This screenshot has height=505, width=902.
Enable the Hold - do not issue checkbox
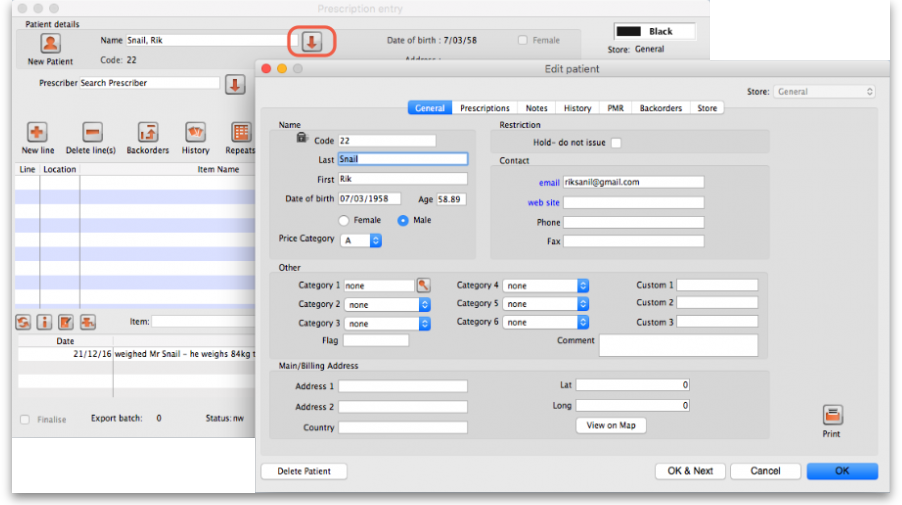tap(616, 143)
